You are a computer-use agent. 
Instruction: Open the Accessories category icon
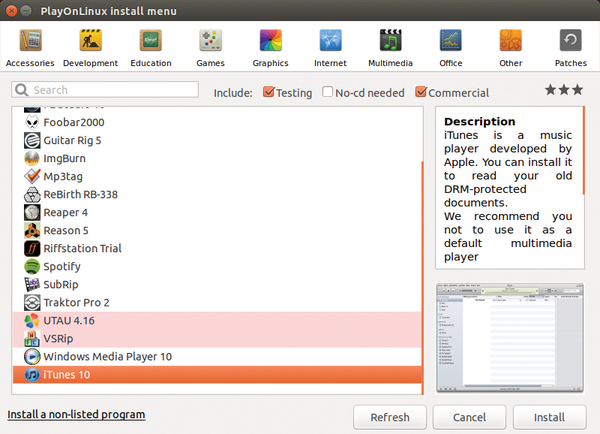(31, 40)
